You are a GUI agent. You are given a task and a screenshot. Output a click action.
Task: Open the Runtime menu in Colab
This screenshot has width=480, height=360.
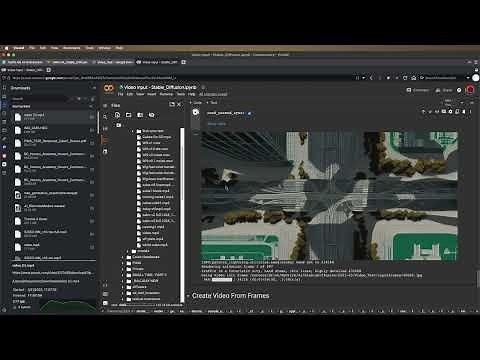(166, 94)
